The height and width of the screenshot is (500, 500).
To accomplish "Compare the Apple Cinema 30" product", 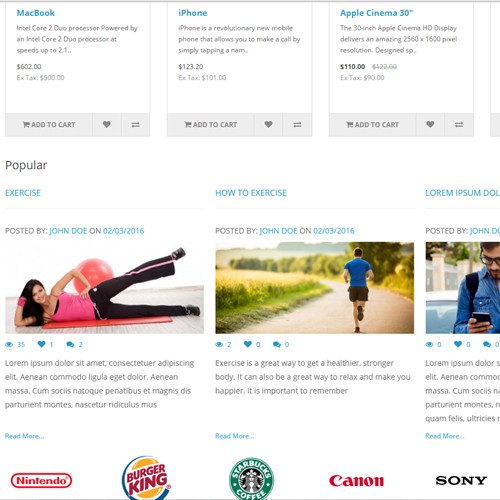I will (459, 125).
